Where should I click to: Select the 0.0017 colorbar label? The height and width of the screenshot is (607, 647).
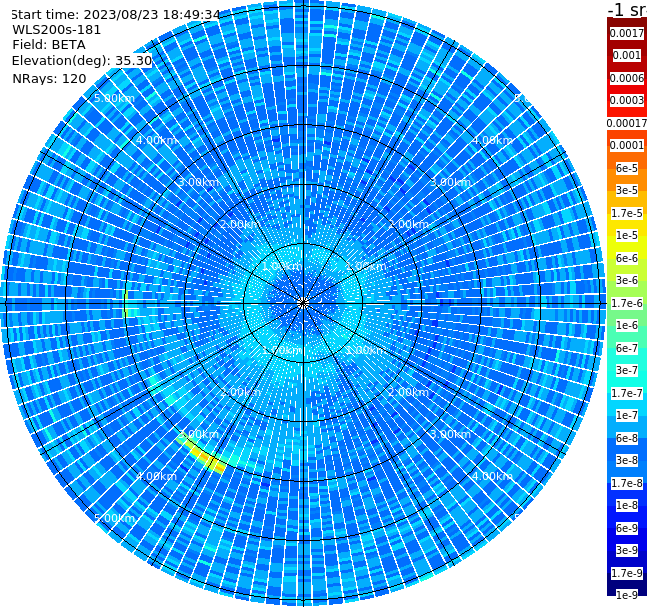[627, 33]
